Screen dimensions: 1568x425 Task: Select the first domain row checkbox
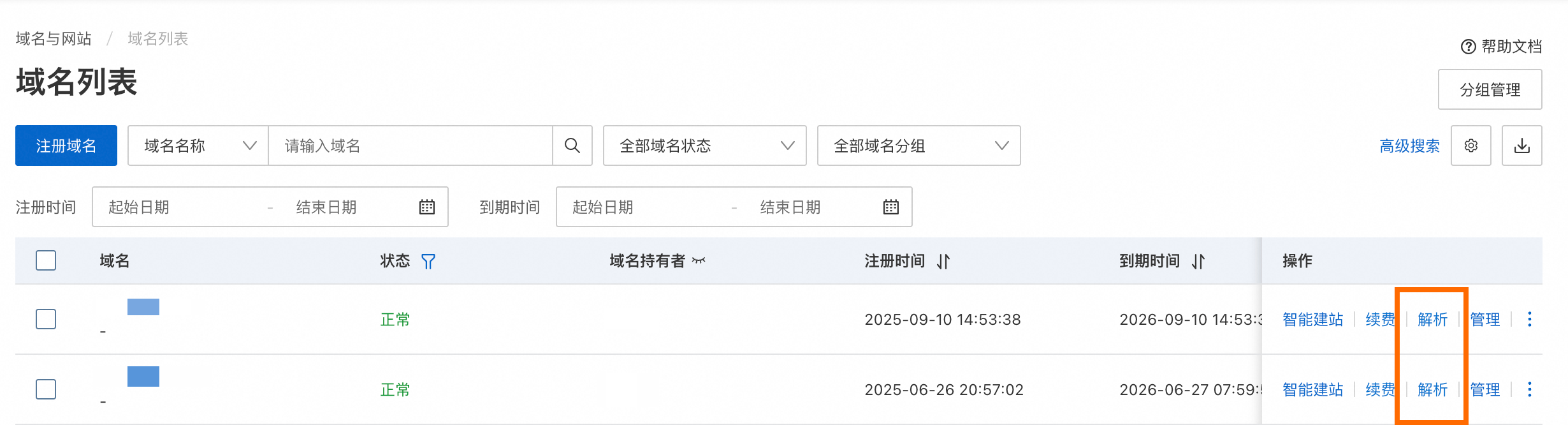click(46, 319)
